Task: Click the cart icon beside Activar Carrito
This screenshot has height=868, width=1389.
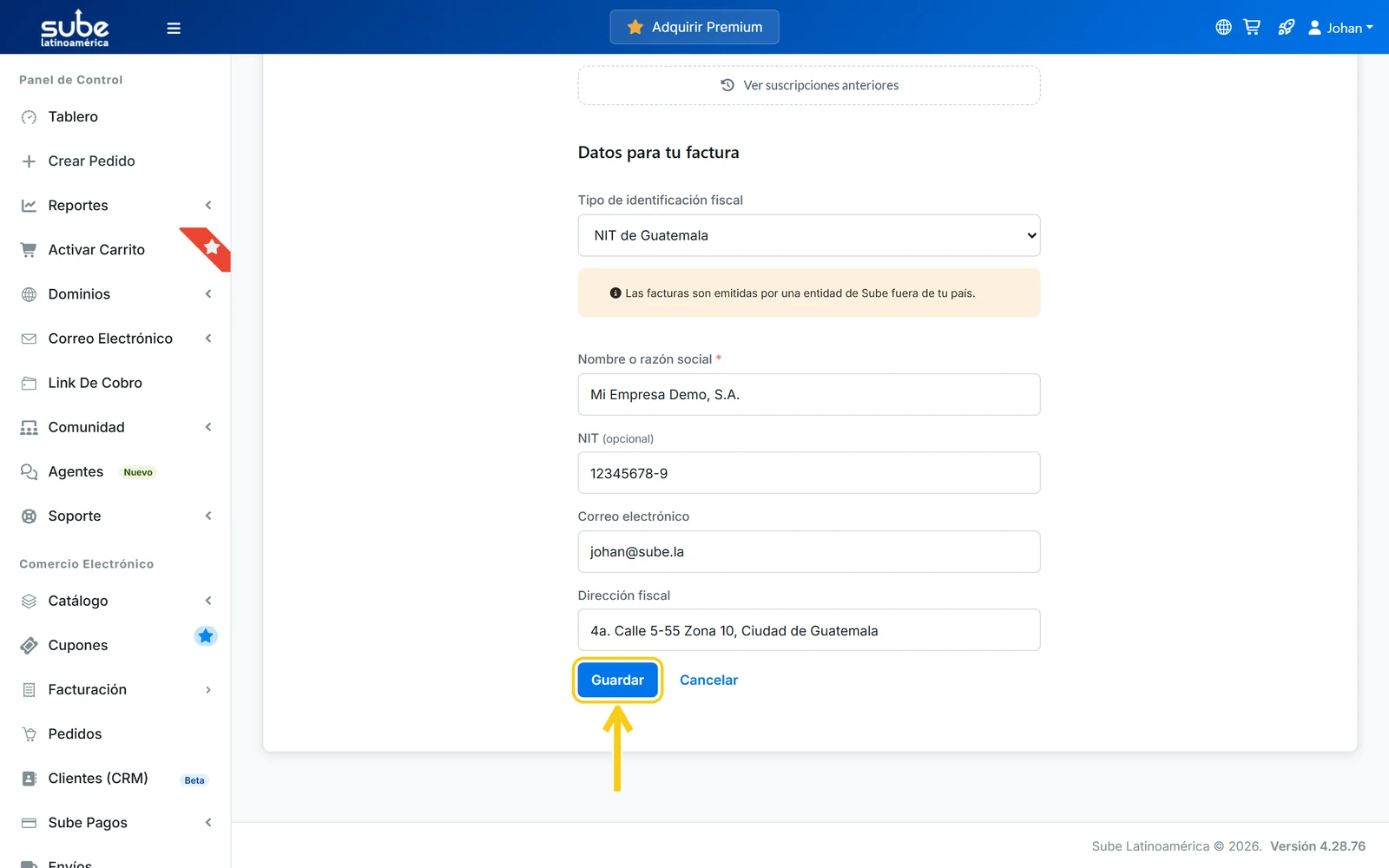Action: (29, 250)
